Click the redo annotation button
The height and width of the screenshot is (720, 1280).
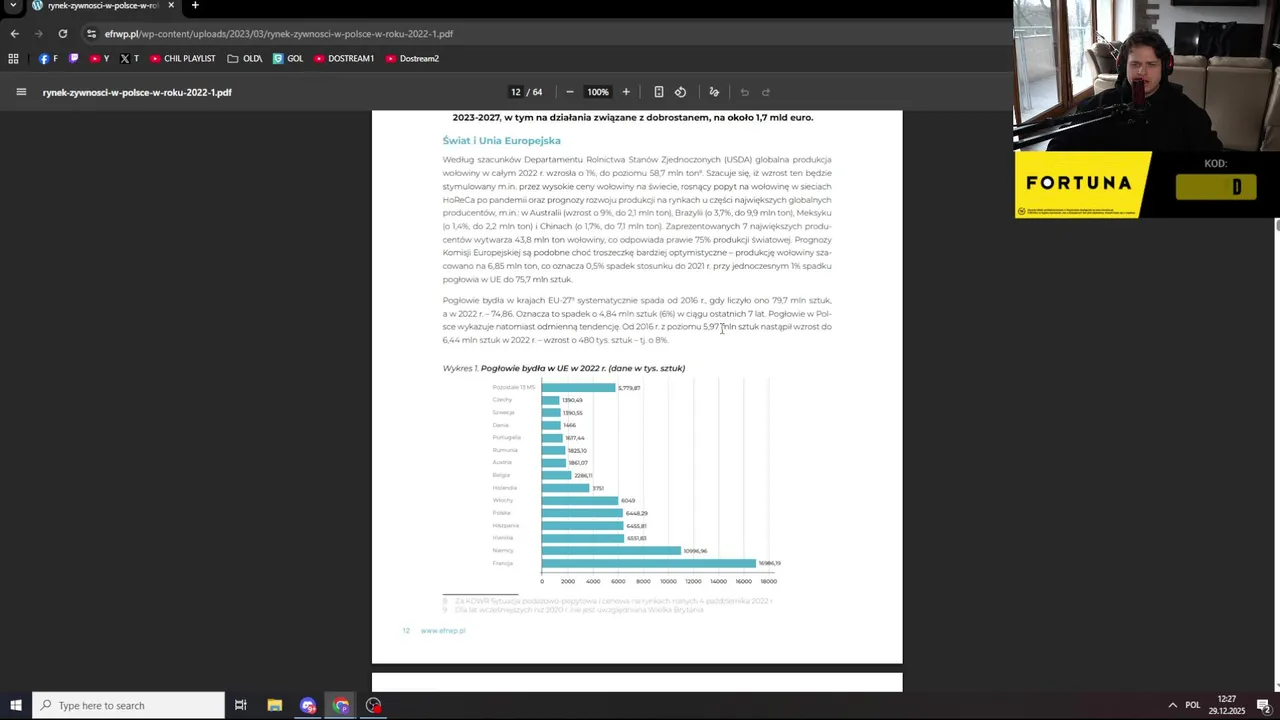(766, 92)
